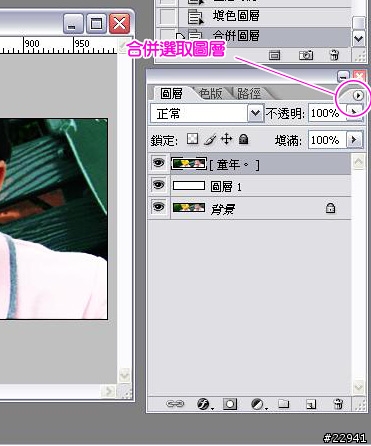Hide the 背景 layer eye icon
The width and height of the screenshot is (371, 446).
tap(158, 207)
